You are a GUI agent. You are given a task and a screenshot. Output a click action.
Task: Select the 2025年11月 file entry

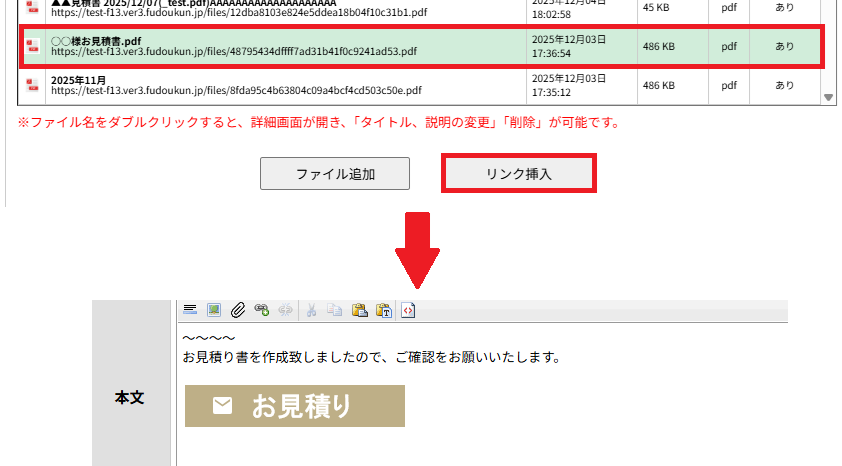tap(79, 80)
